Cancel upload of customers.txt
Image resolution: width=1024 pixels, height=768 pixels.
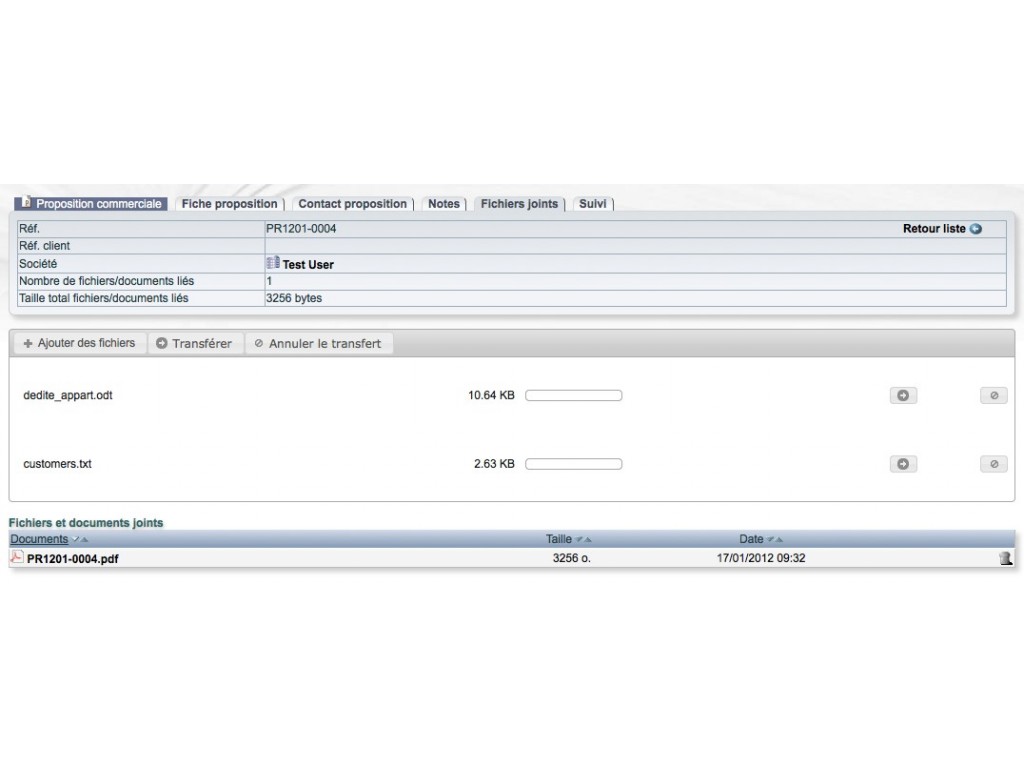(x=993, y=464)
